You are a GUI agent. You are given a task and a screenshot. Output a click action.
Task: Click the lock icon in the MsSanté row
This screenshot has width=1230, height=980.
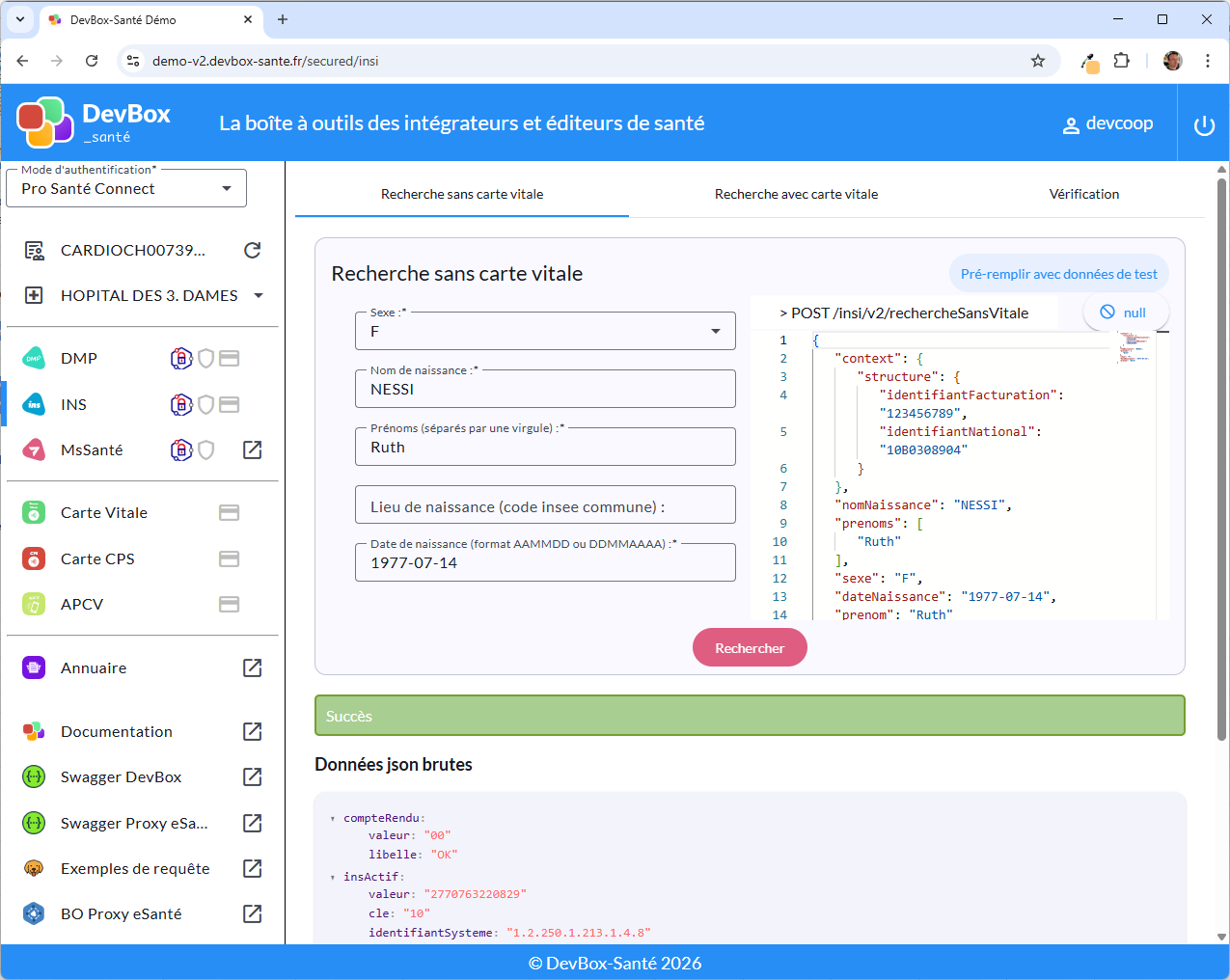click(181, 449)
